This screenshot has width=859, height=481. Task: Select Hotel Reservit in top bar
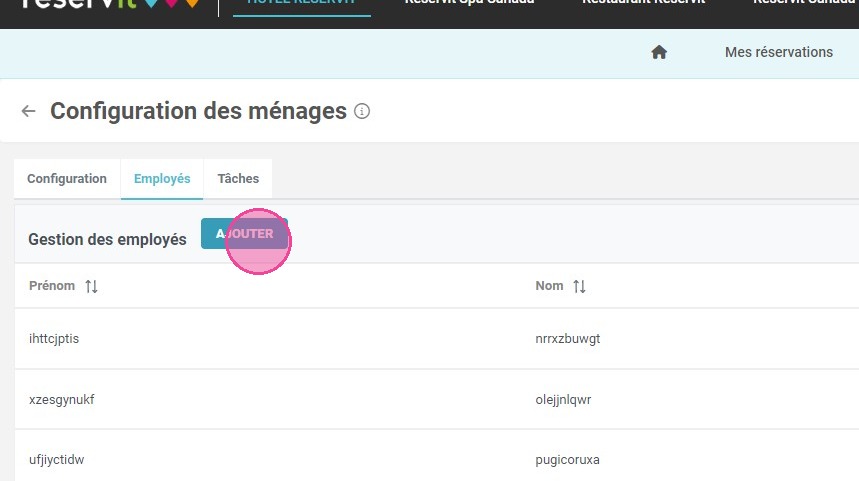(x=302, y=4)
